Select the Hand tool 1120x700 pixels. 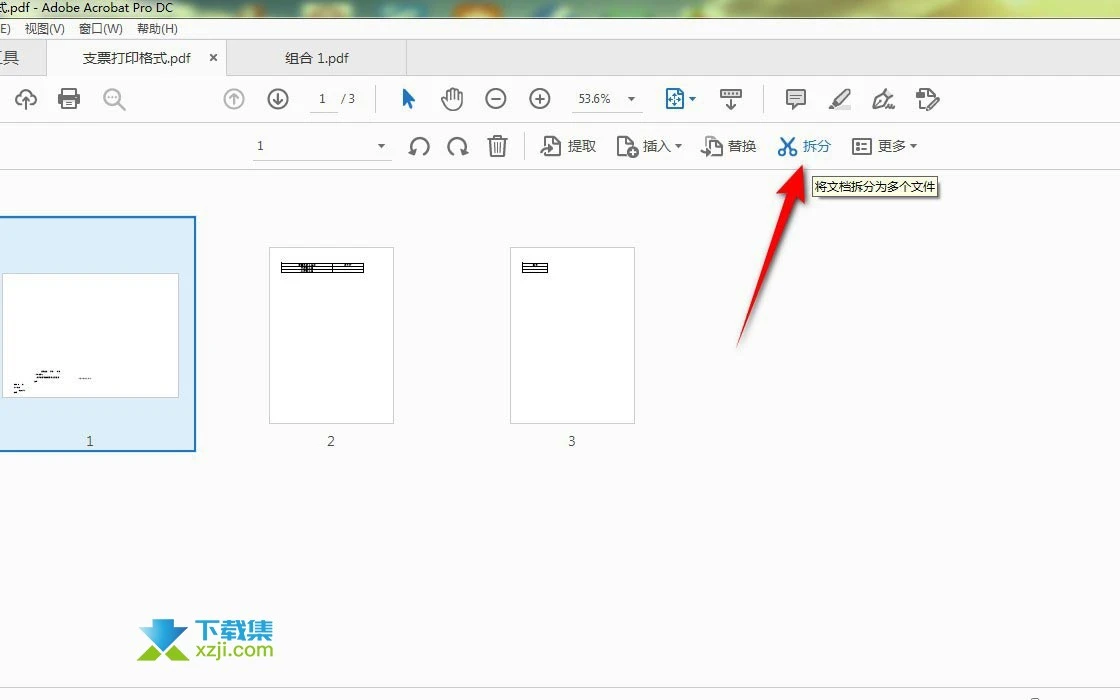(451, 99)
